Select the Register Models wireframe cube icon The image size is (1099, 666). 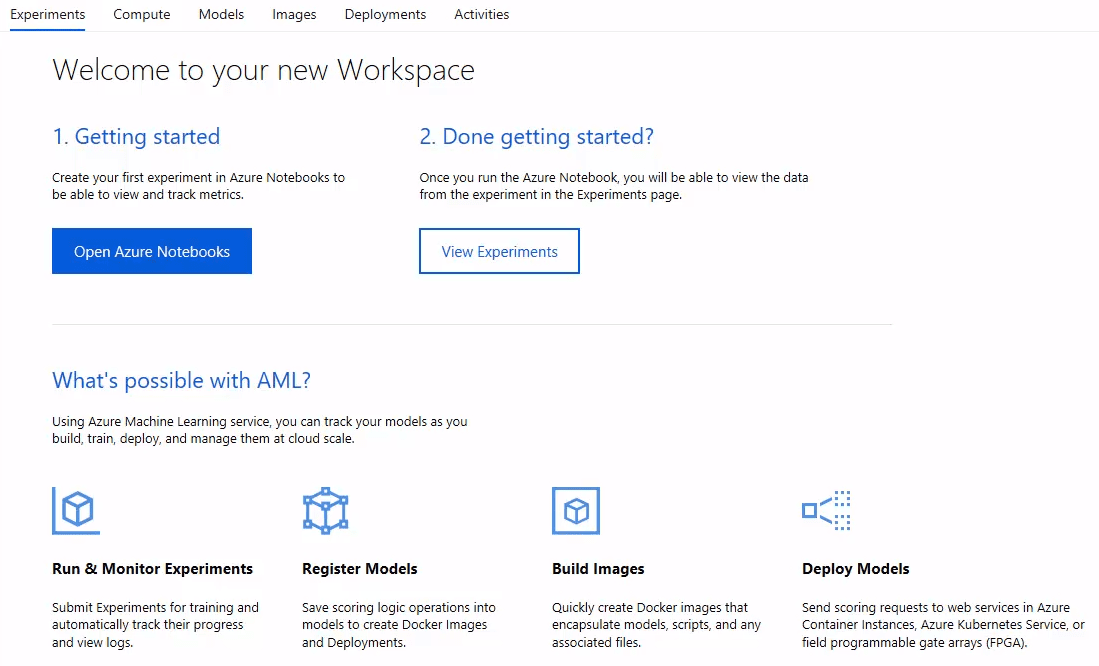(x=325, y=511)
